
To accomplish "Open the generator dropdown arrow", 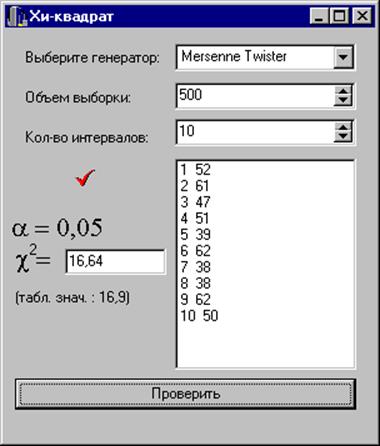I will [343, 57].
